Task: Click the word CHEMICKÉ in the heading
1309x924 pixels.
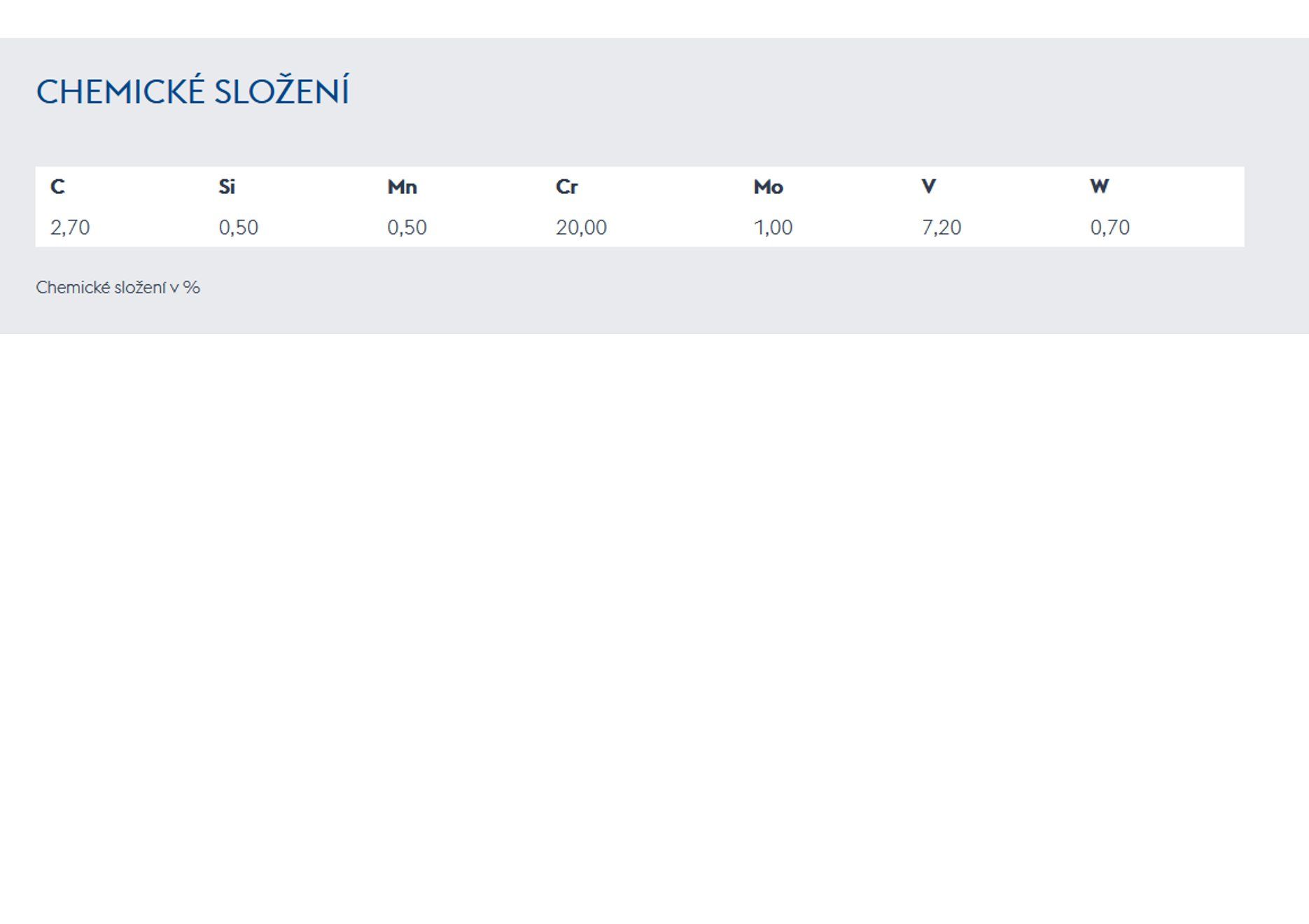Action: click(x=120, y=92)
